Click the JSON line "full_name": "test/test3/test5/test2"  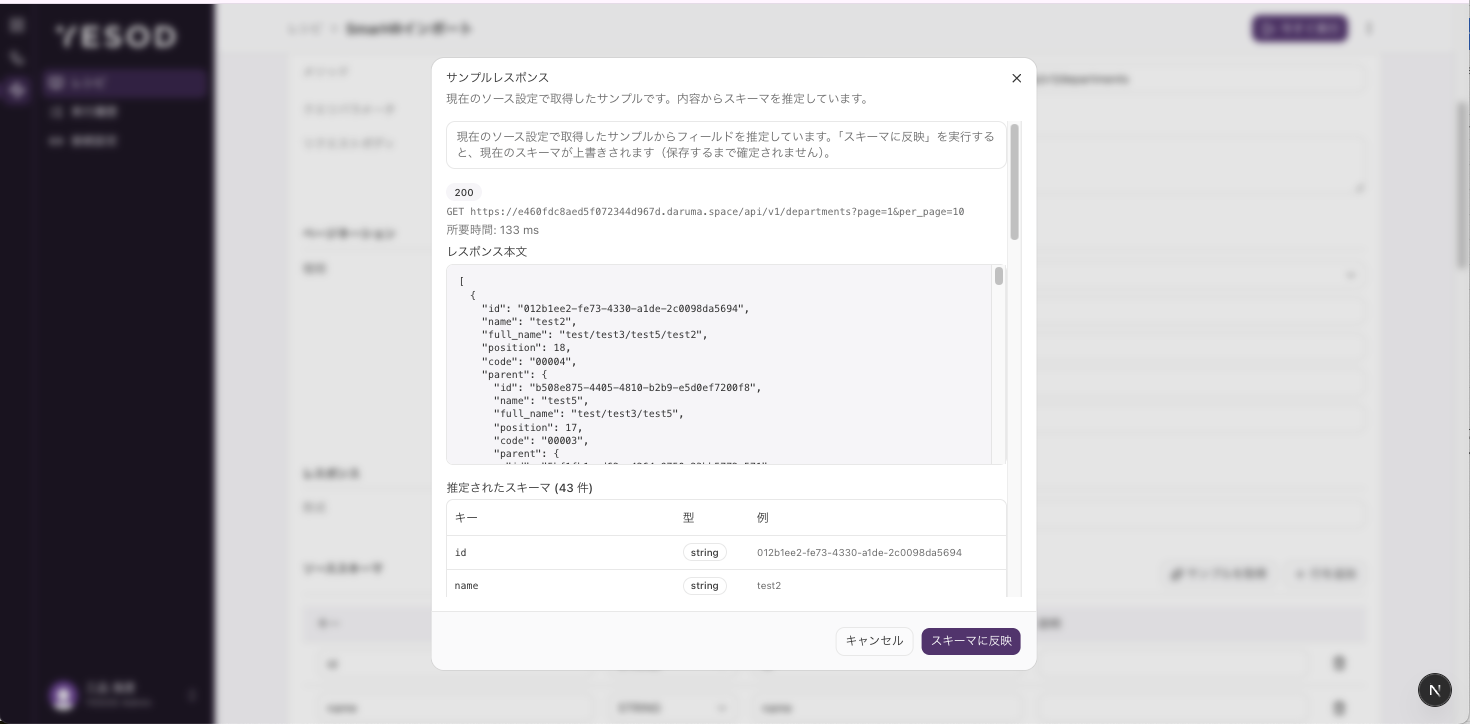595,335
